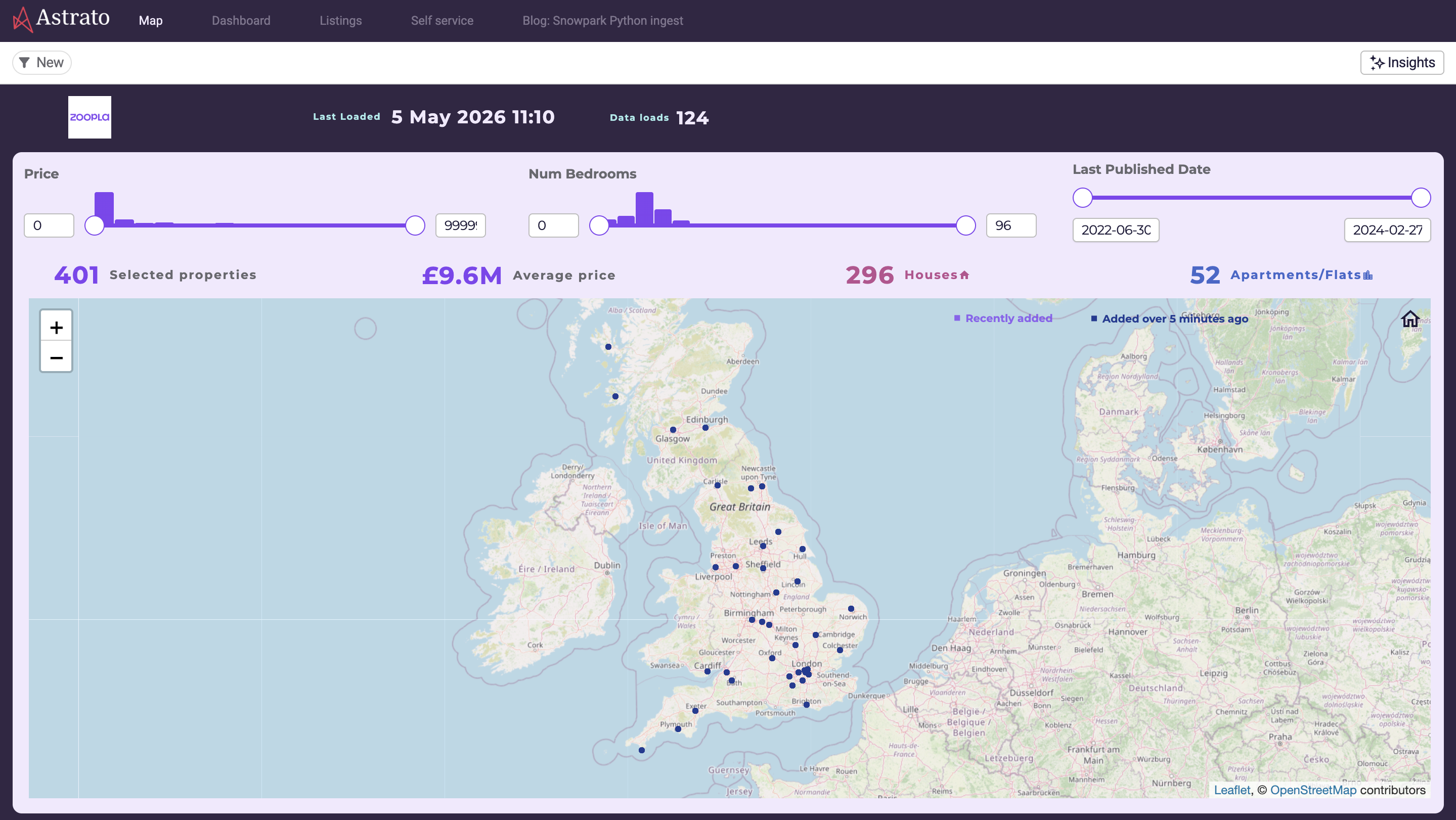Click the property marker near Exeter
Viewport: 1456px width, 820px height.
click(x=695, y=711)
